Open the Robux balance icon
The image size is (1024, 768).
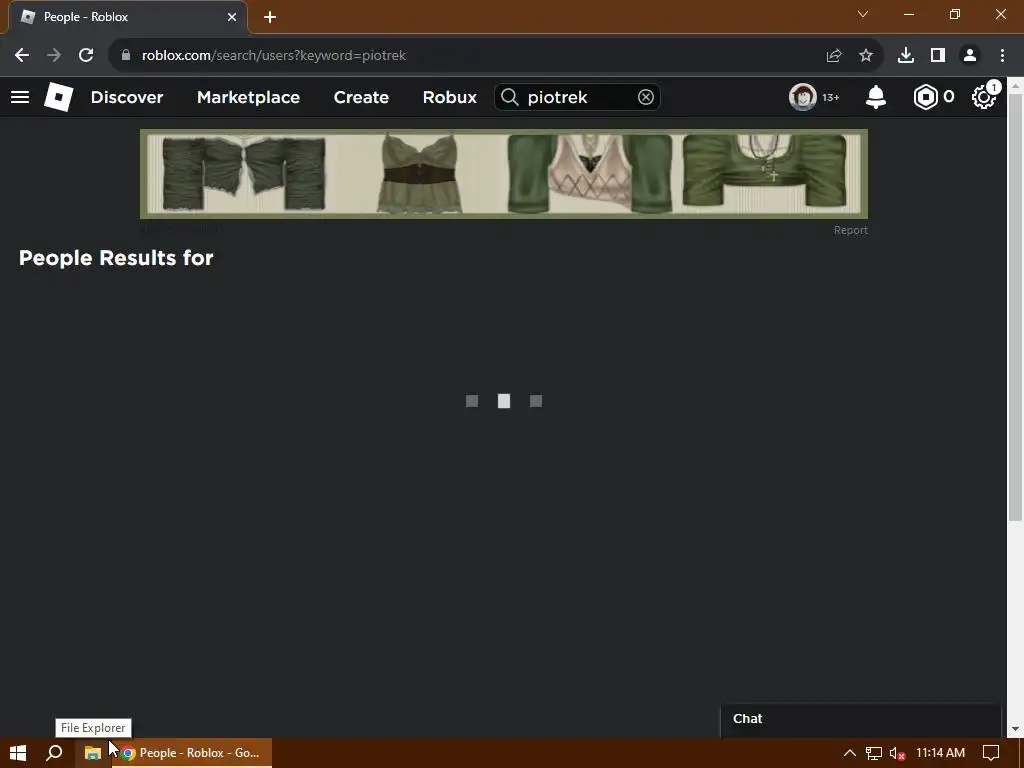[925, 97]
